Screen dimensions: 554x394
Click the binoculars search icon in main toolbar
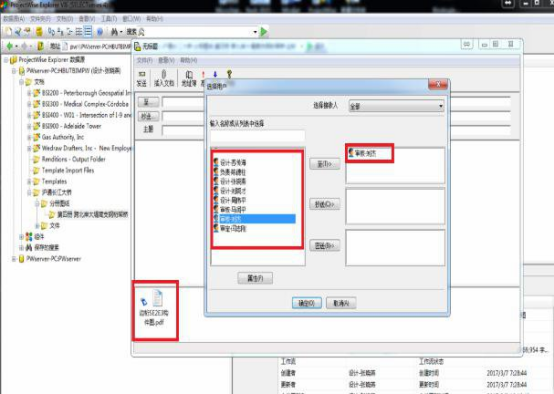coord(114,32)
